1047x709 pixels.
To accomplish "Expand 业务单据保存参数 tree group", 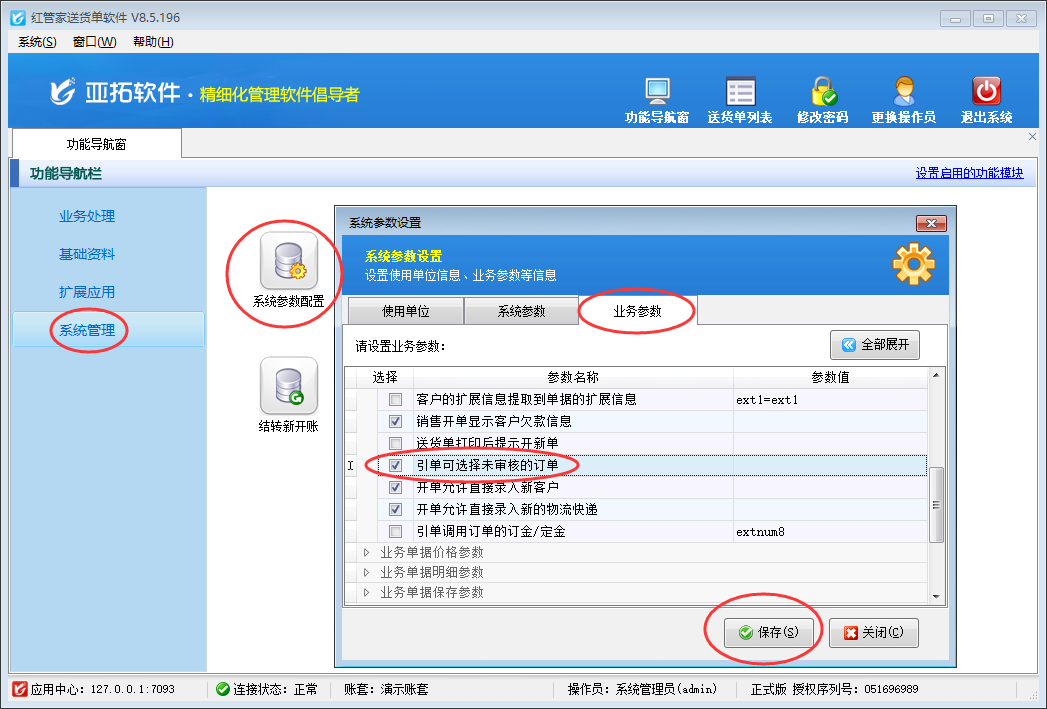I will 366,593.
